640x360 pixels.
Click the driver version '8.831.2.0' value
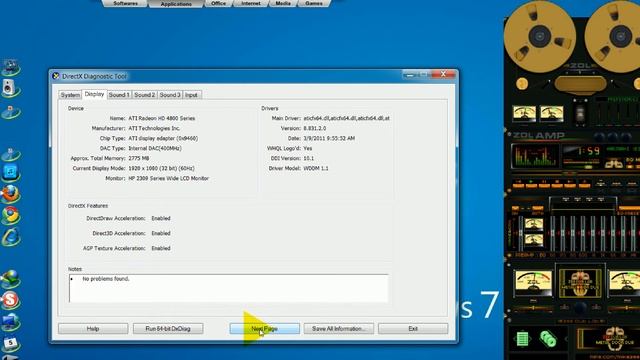[x=315, y=128]
